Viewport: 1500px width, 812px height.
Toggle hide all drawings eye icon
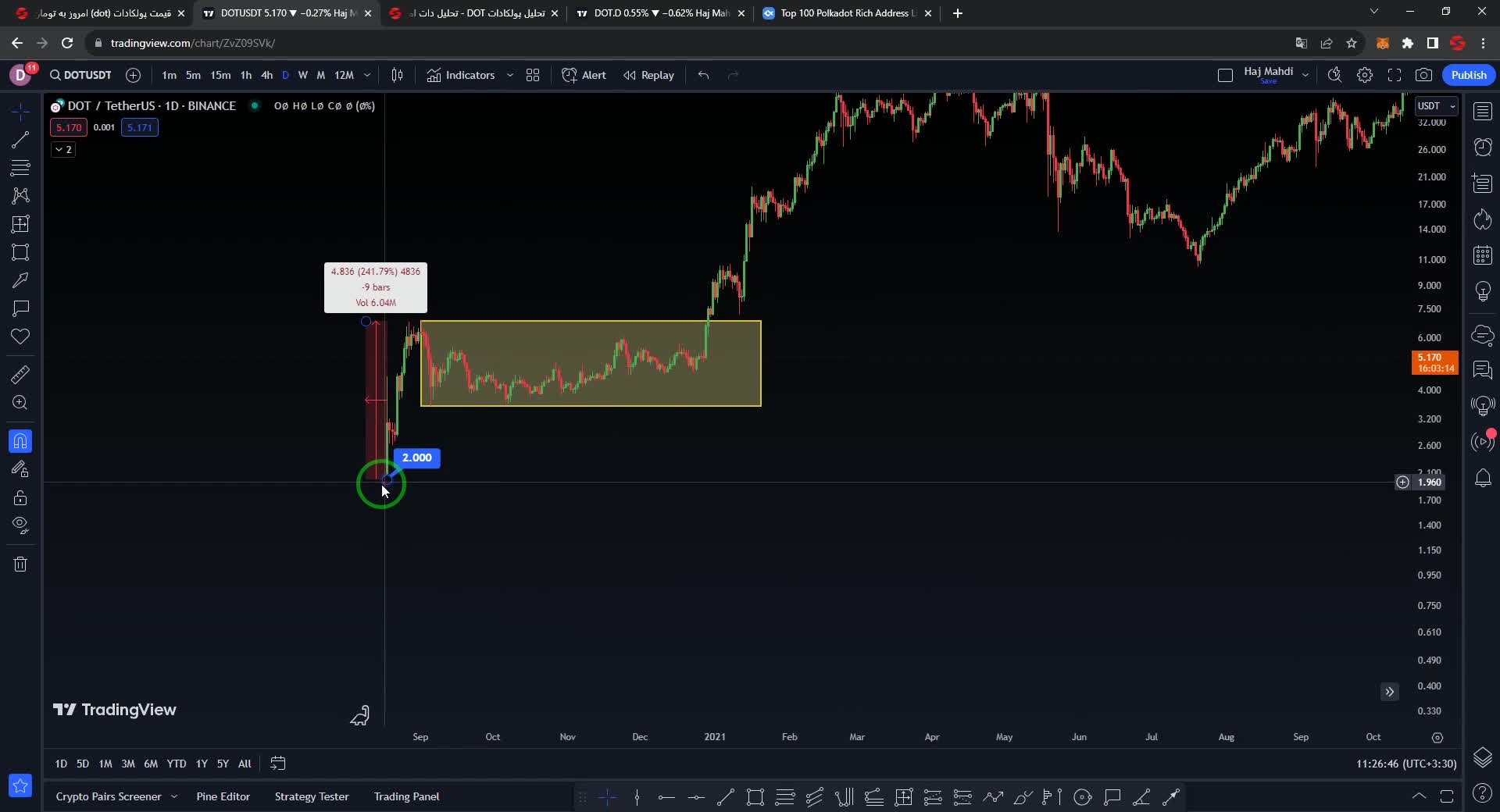(20, 525)
